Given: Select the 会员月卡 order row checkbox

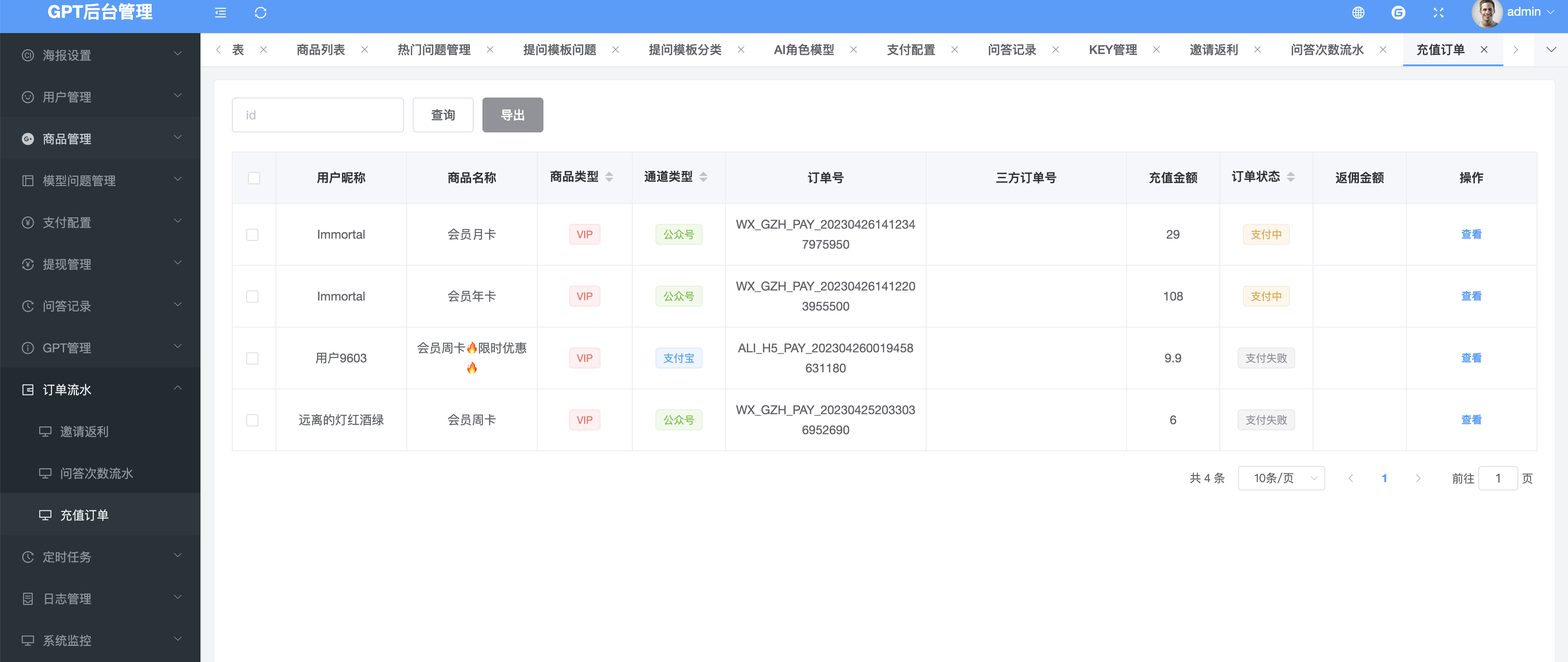Looking at the screenshot, I should tap(252, 235).
